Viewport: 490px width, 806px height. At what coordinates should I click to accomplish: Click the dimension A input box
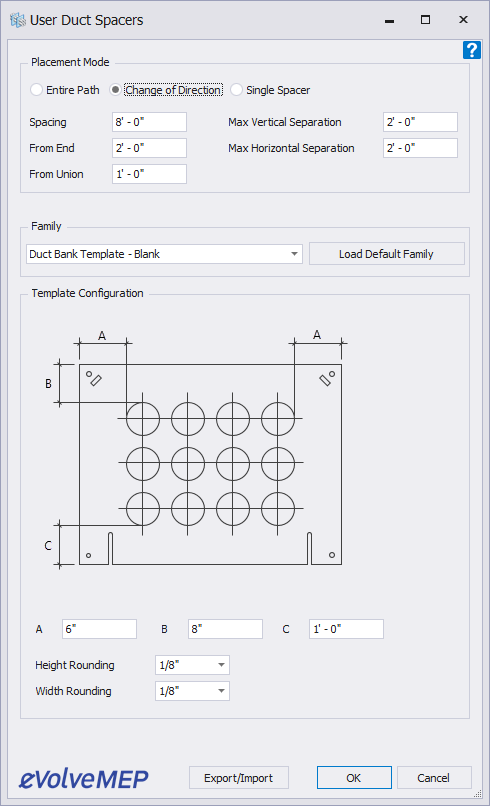pyautogui.click(x=99, y=629)
